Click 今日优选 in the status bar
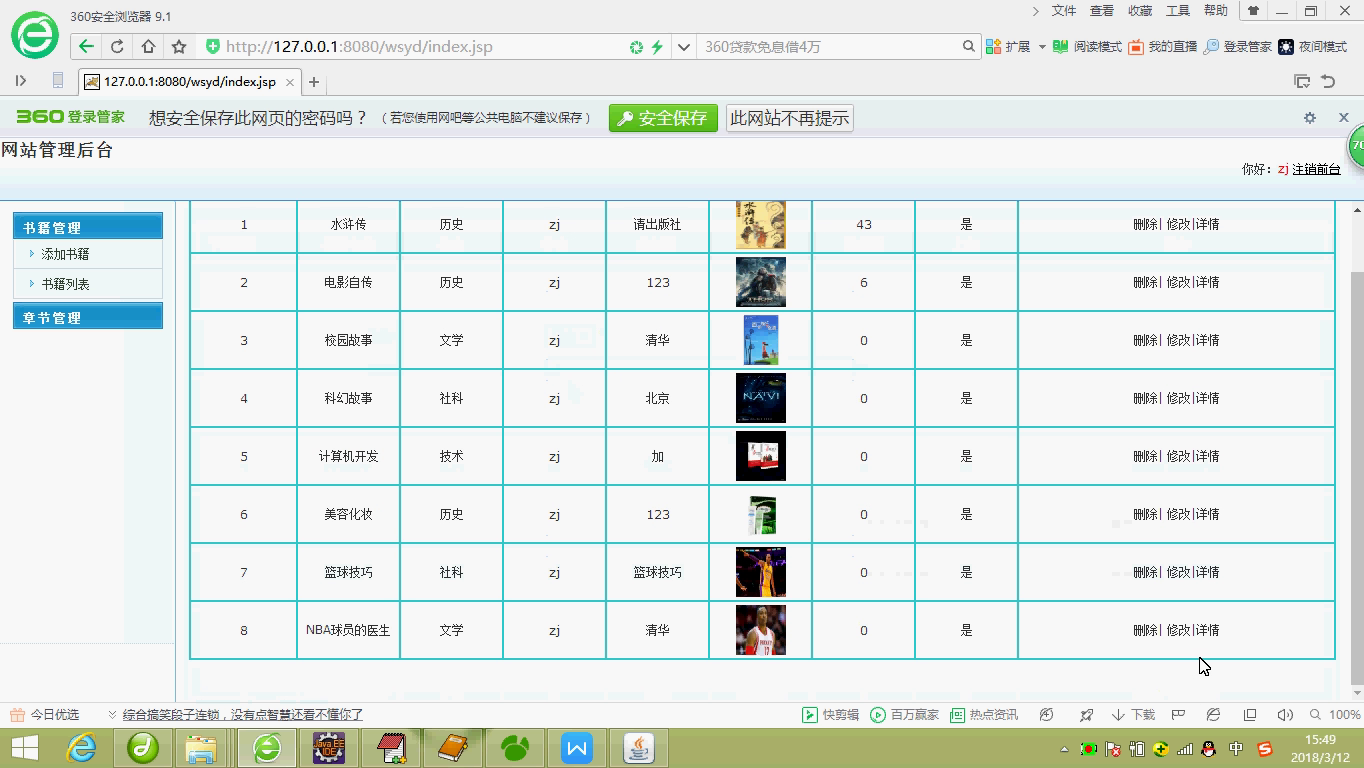Screen dimensions: 1364x768 tap(44, 715)
